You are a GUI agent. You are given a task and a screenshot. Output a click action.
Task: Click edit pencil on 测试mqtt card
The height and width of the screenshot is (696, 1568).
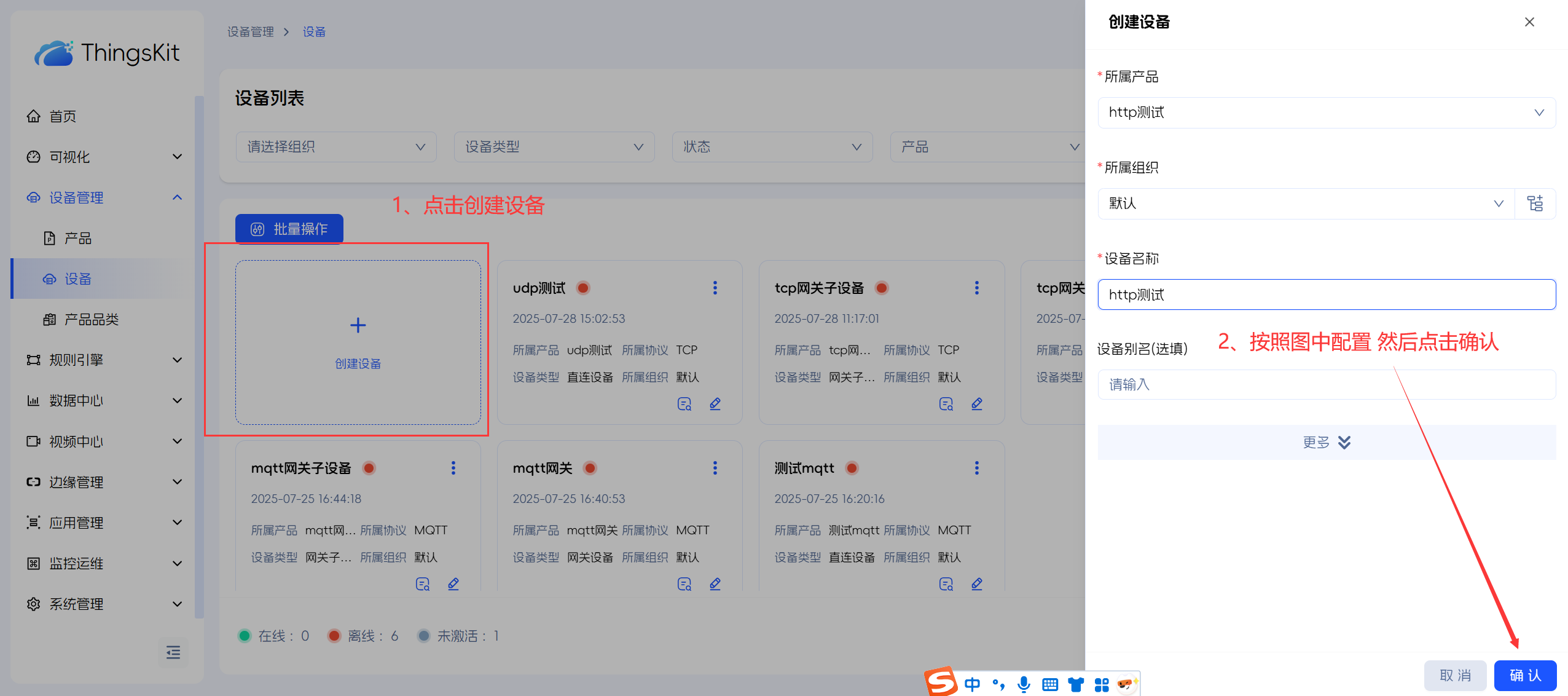pyautogui.click(x=976, y=584)
